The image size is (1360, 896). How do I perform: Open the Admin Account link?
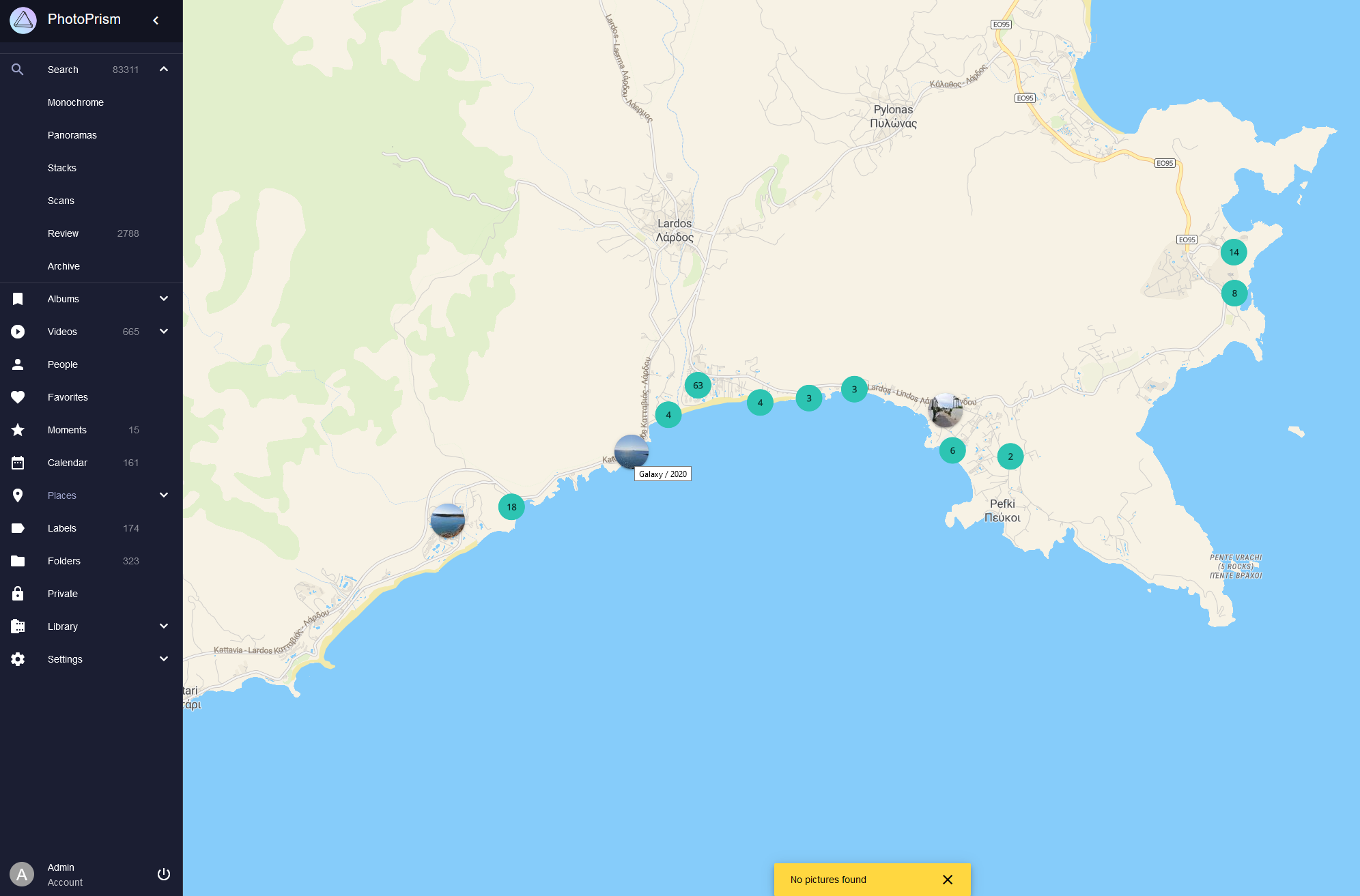65,875
